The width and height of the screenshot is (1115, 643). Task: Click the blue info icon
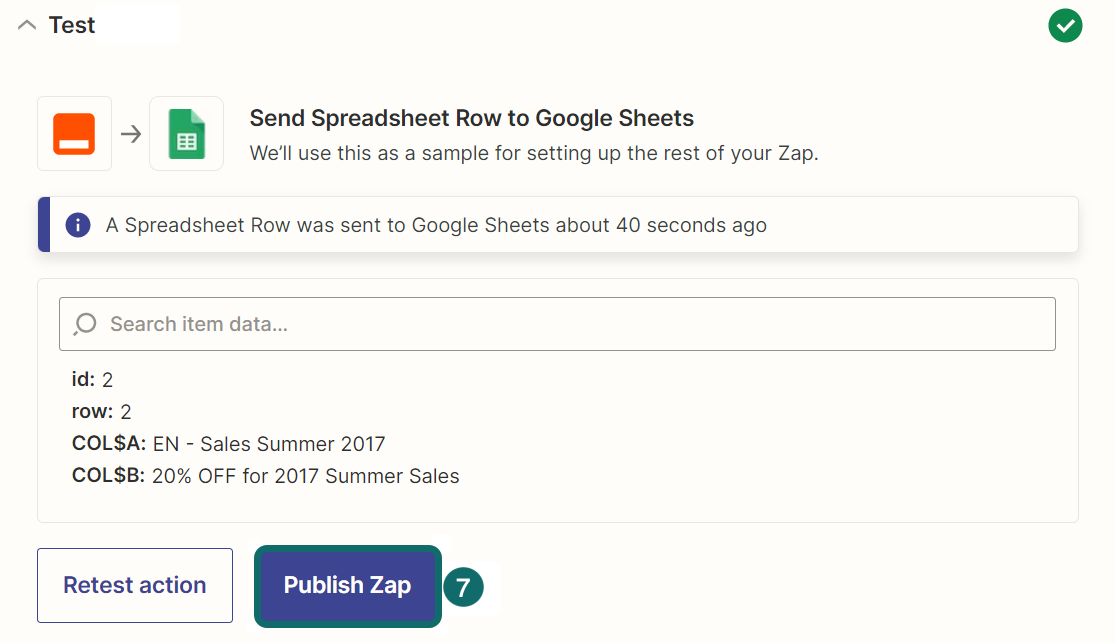77,224
